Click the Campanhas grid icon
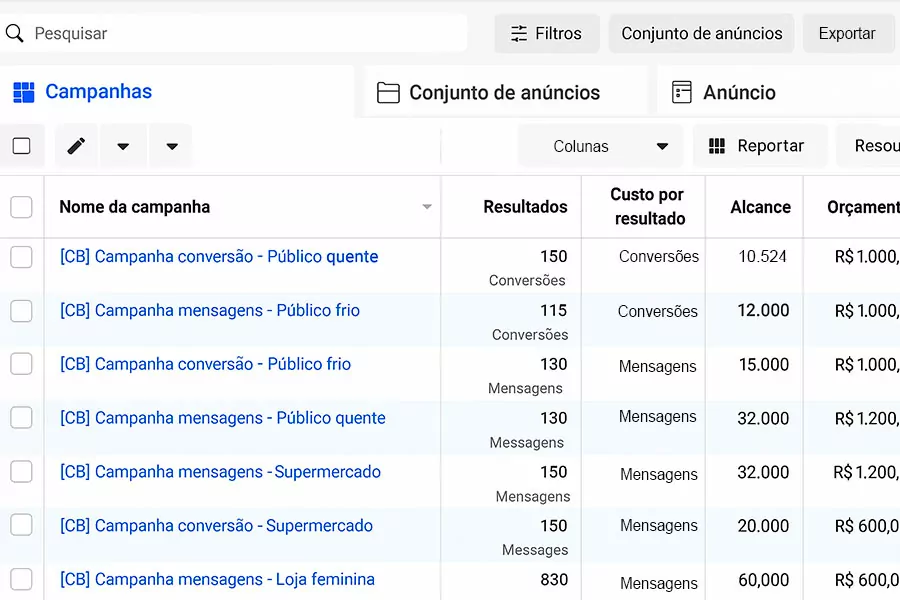The width and height of the screenshot is (900, 600). [24, 92]
